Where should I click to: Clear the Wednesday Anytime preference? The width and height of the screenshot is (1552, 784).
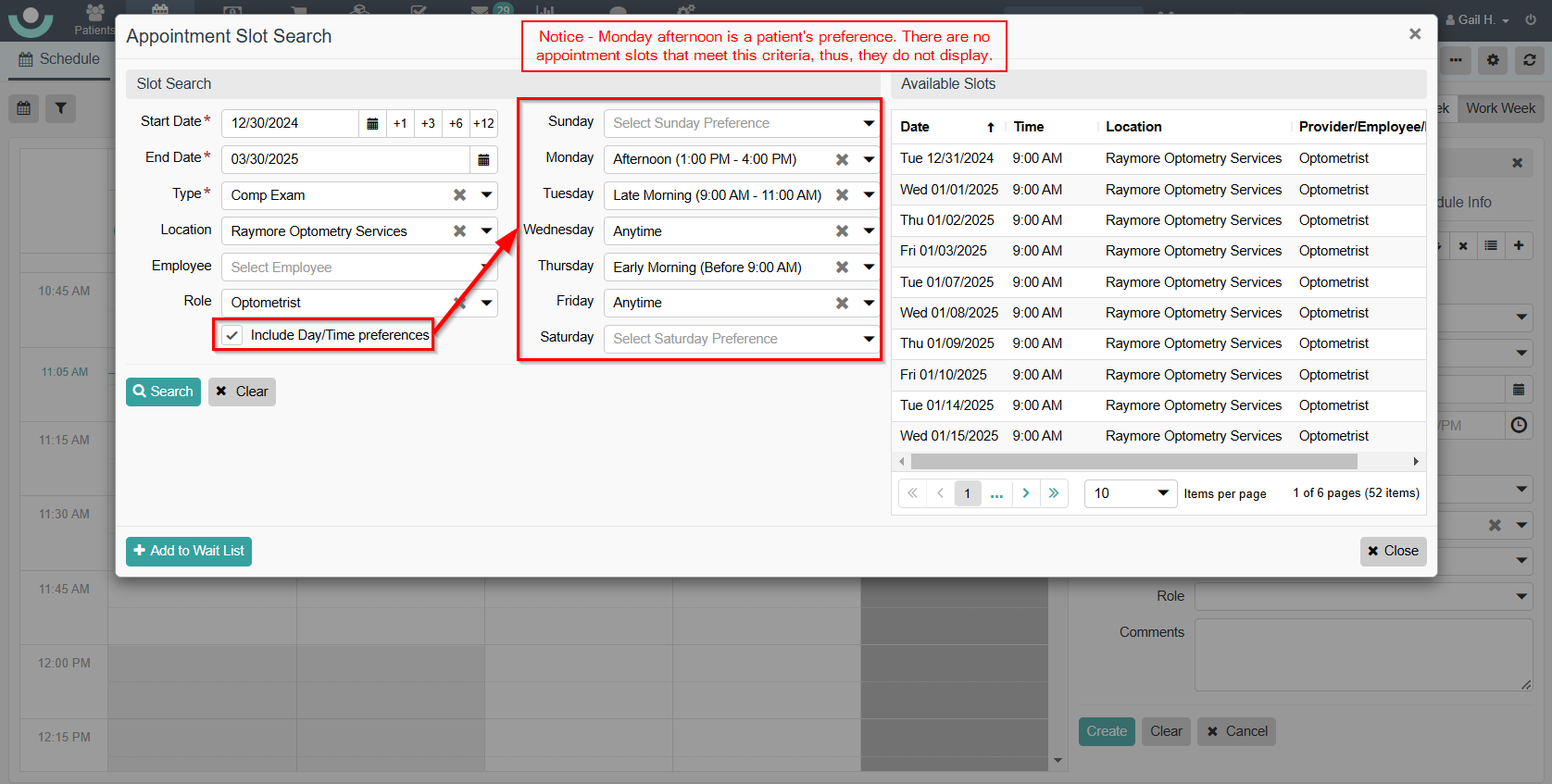click(842, 231)
